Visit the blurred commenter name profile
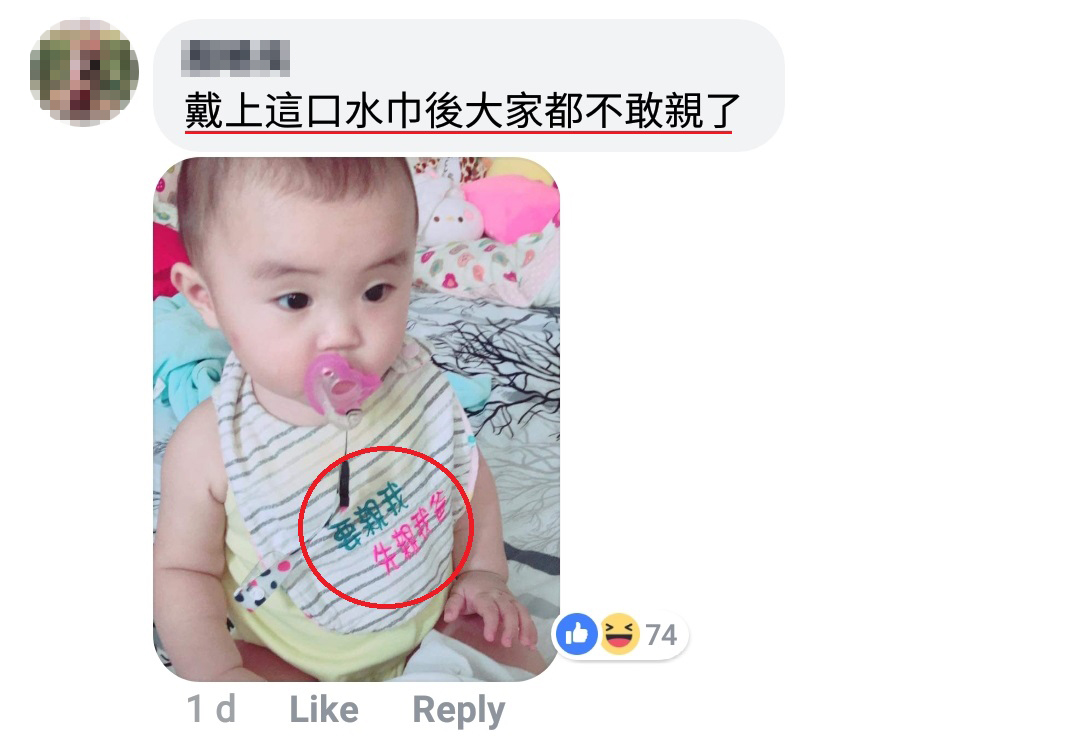Viewport: 1080px width, 744px height. pyautogui.click(x=235, y=58)
